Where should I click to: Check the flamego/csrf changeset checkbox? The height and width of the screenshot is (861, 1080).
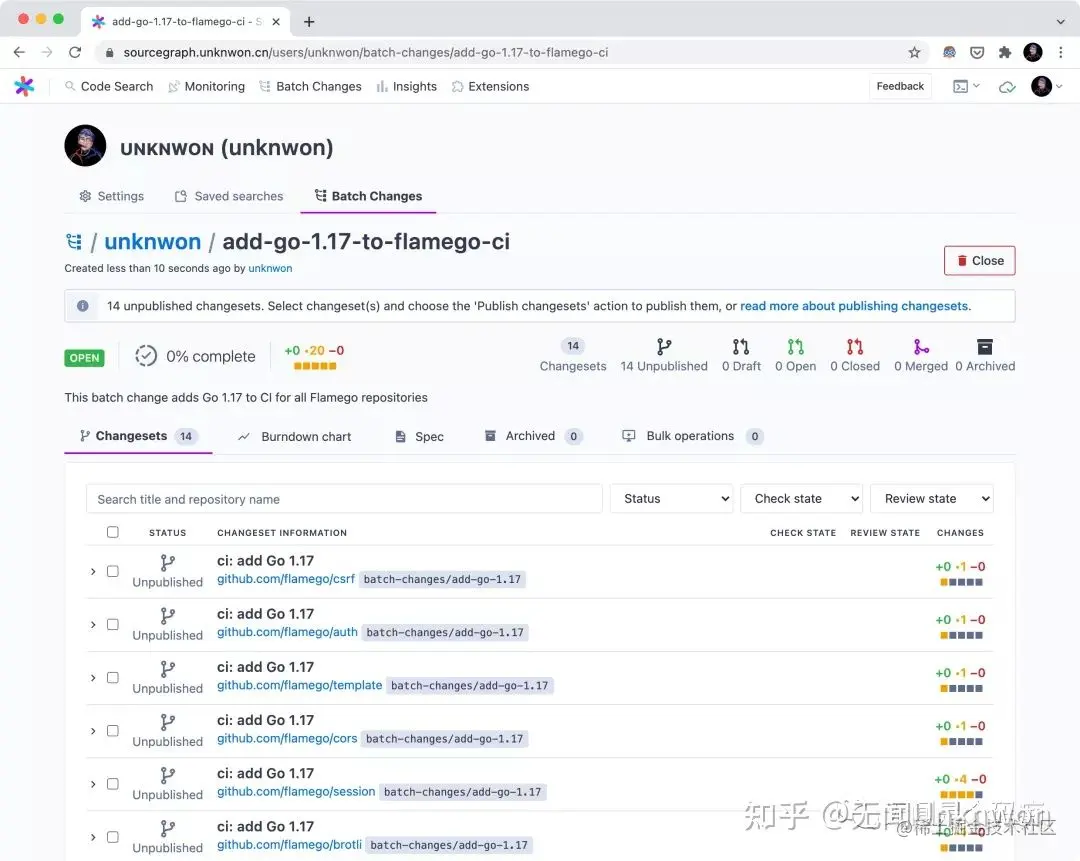[x=113, y=572]
